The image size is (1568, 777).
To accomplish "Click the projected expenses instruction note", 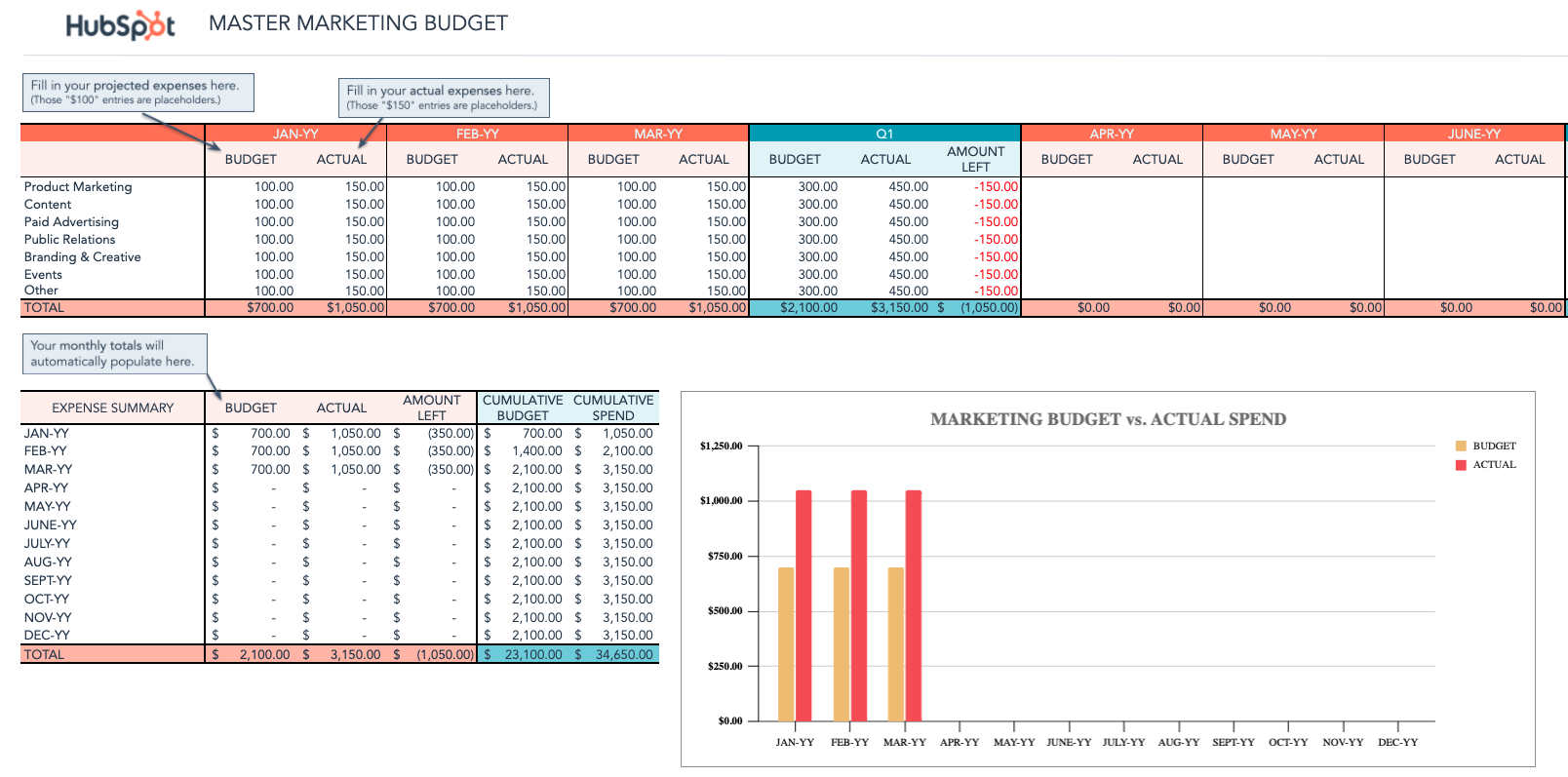I will 138,93.
